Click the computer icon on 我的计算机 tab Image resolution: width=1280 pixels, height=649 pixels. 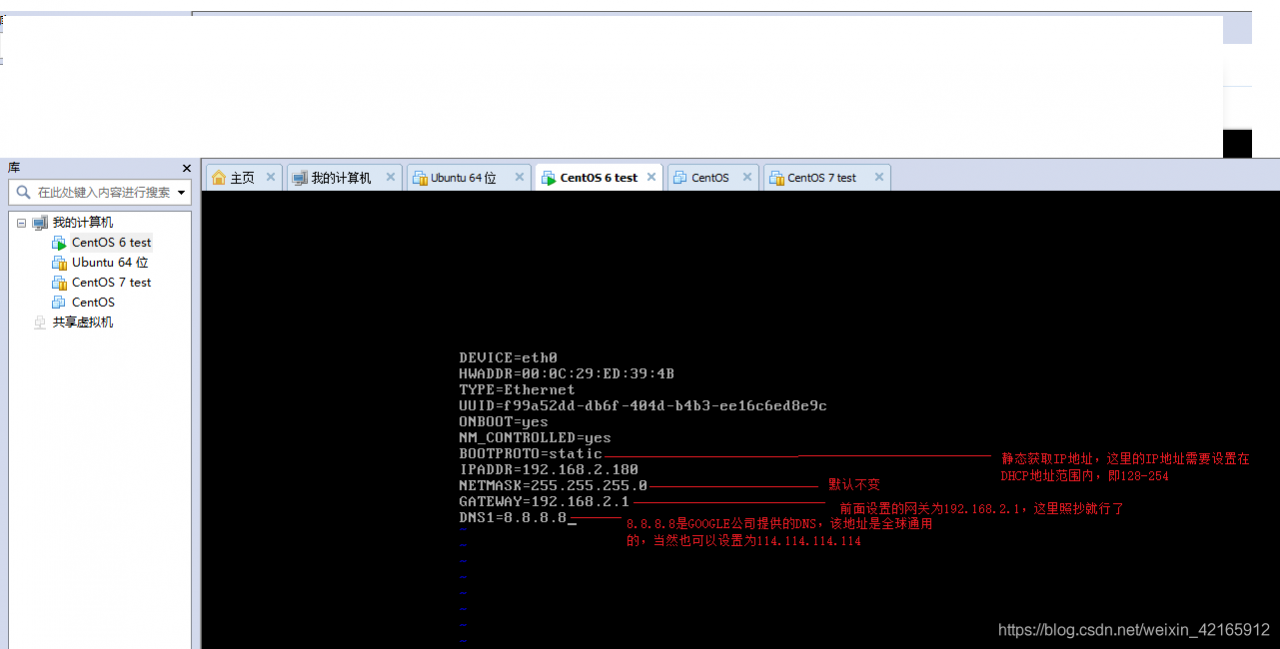[299, 178]
